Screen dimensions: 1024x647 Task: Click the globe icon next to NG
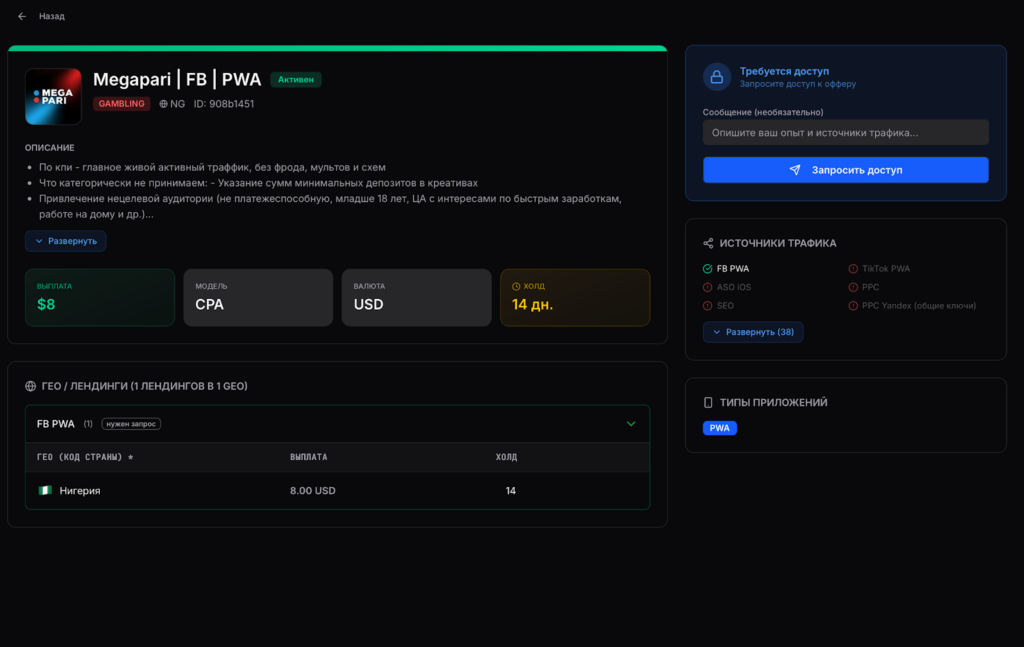pyautogui.click(x=163, y=104)
